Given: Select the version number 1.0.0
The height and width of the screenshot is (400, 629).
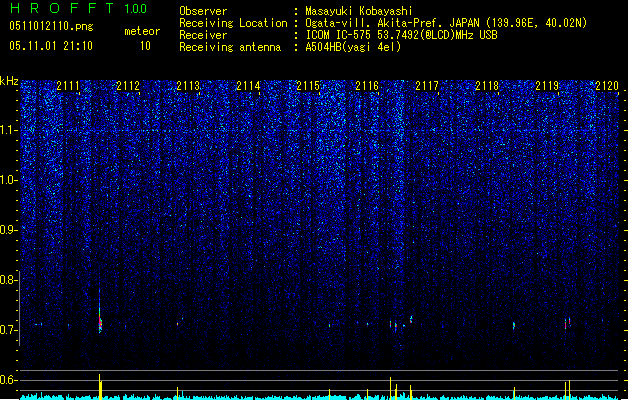Looking at the screenshot, I should point(136,9).
